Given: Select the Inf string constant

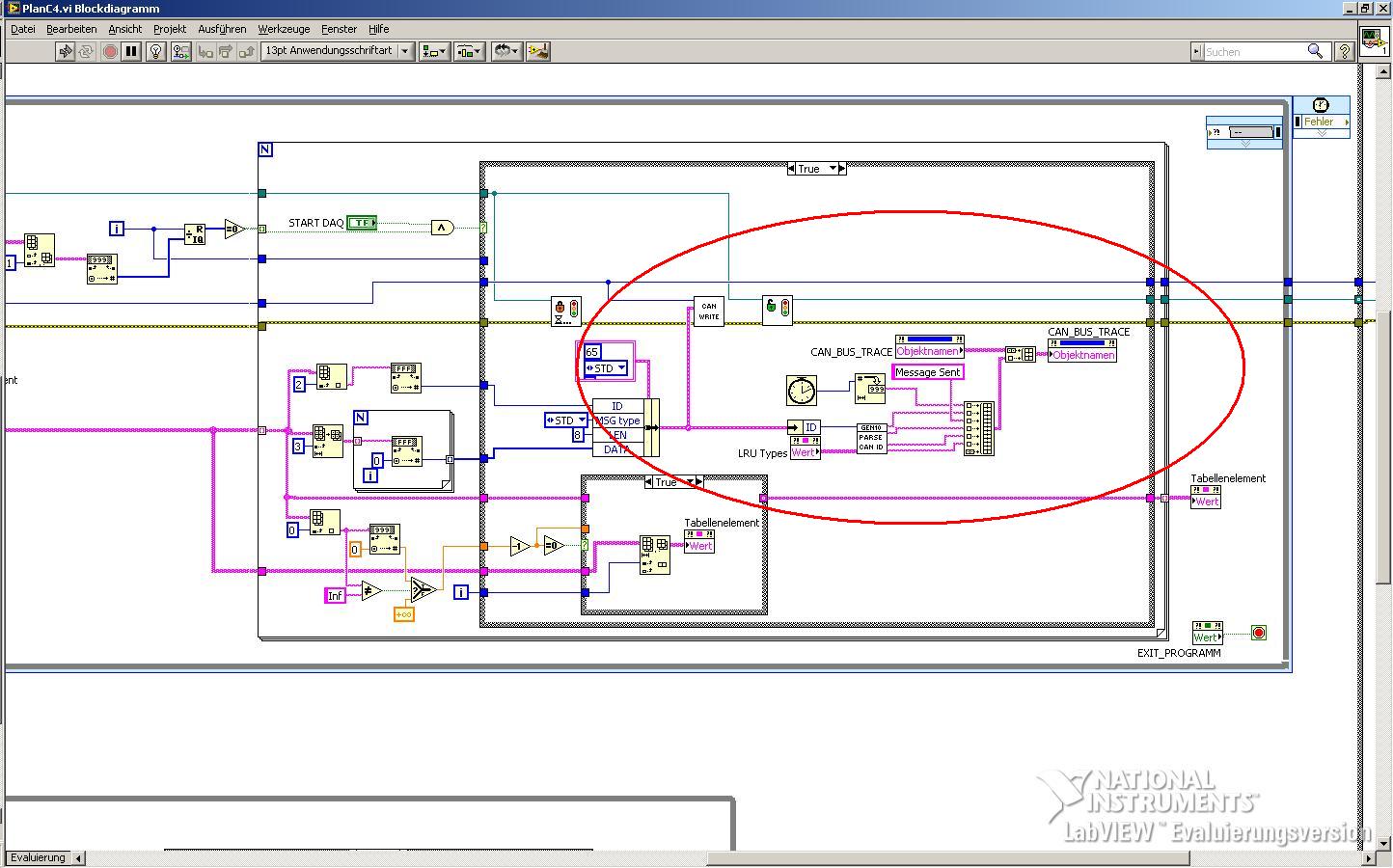Looking at the screenshot, I should (335, 596).
